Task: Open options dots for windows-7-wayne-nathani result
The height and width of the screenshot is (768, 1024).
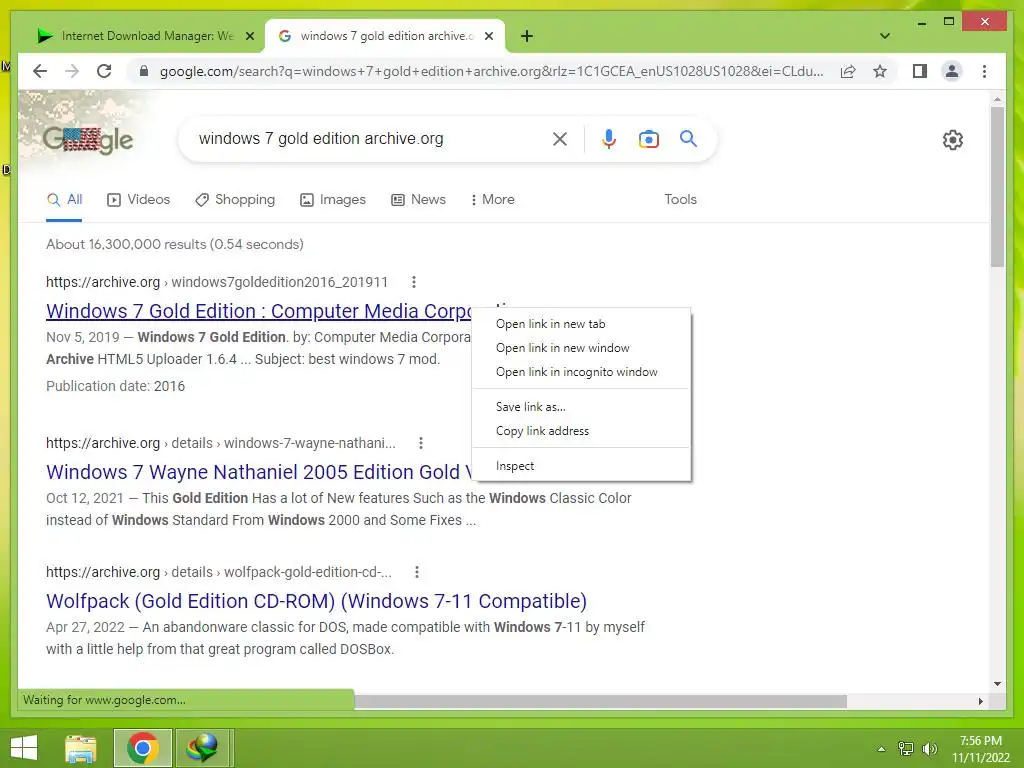Action: [421, 443]
